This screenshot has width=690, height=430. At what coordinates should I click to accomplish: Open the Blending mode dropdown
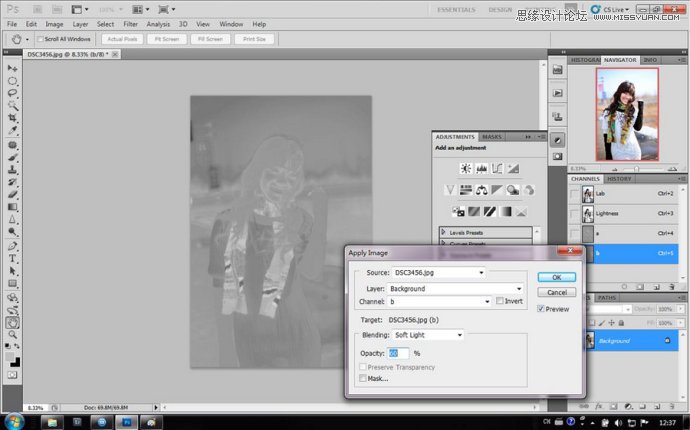click(x=428, y=335)
